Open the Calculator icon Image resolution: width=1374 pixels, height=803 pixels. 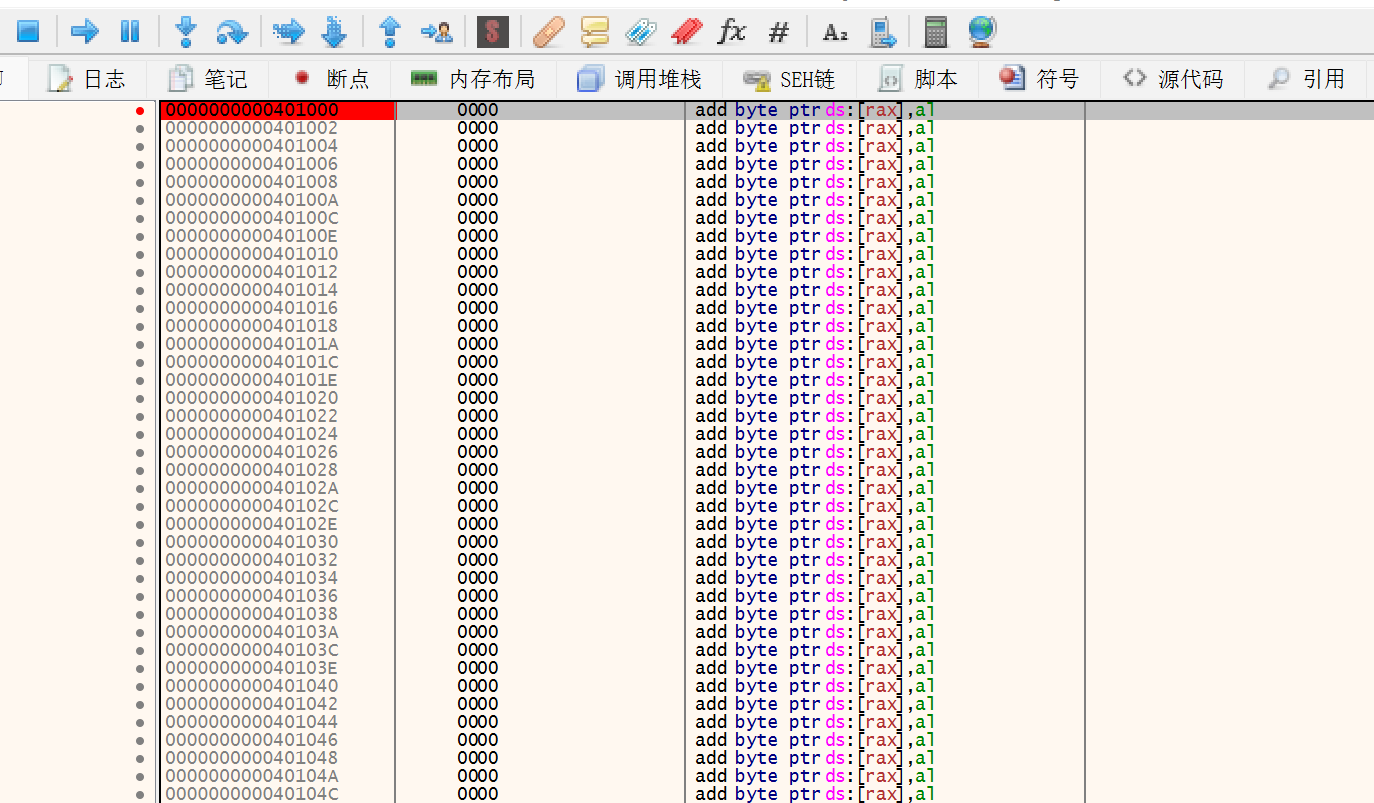tap(935, 32)
